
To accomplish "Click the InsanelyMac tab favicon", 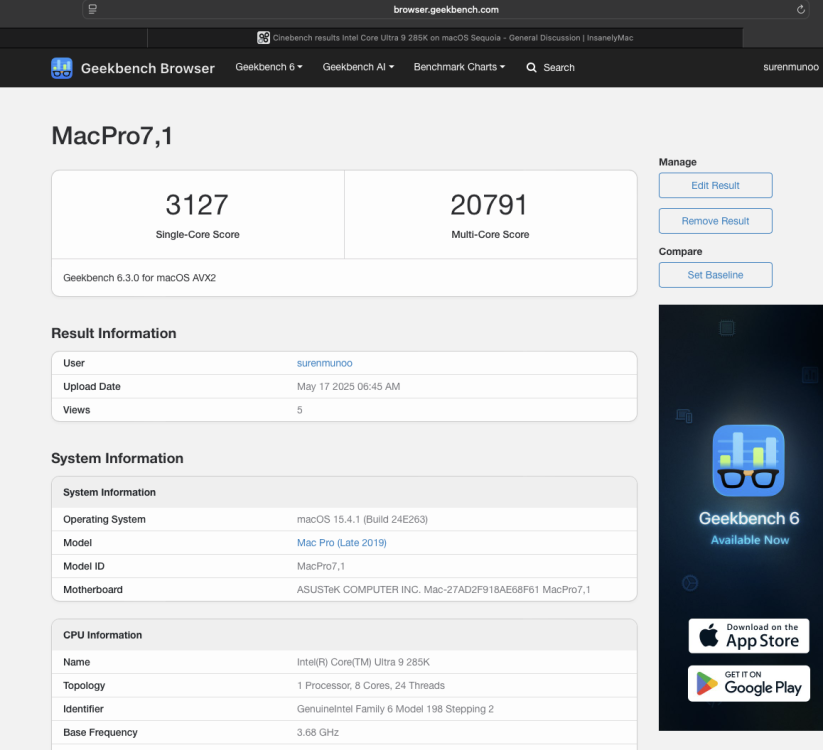I will (x=263, y=38).
